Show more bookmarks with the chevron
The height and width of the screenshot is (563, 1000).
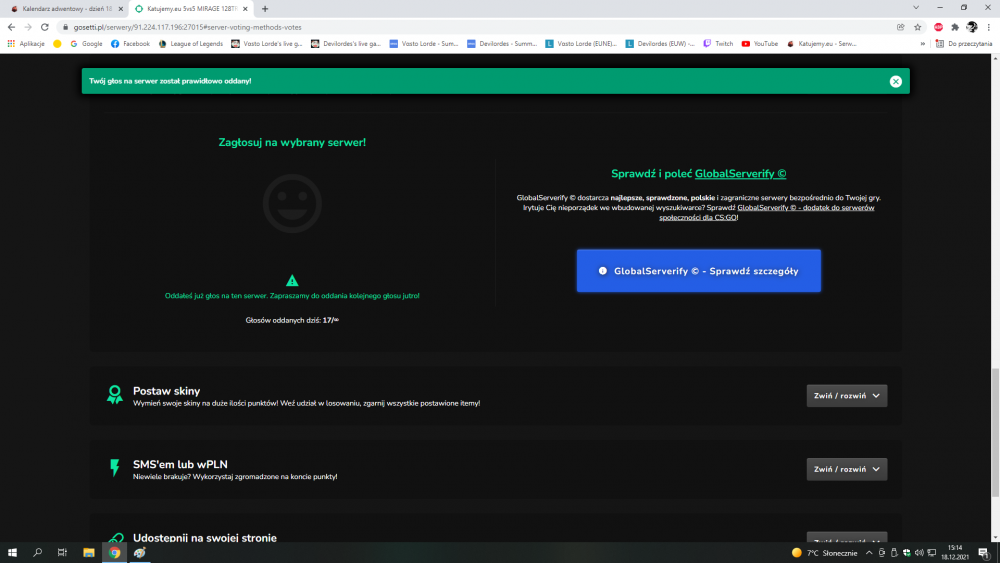tap(922, 44)
